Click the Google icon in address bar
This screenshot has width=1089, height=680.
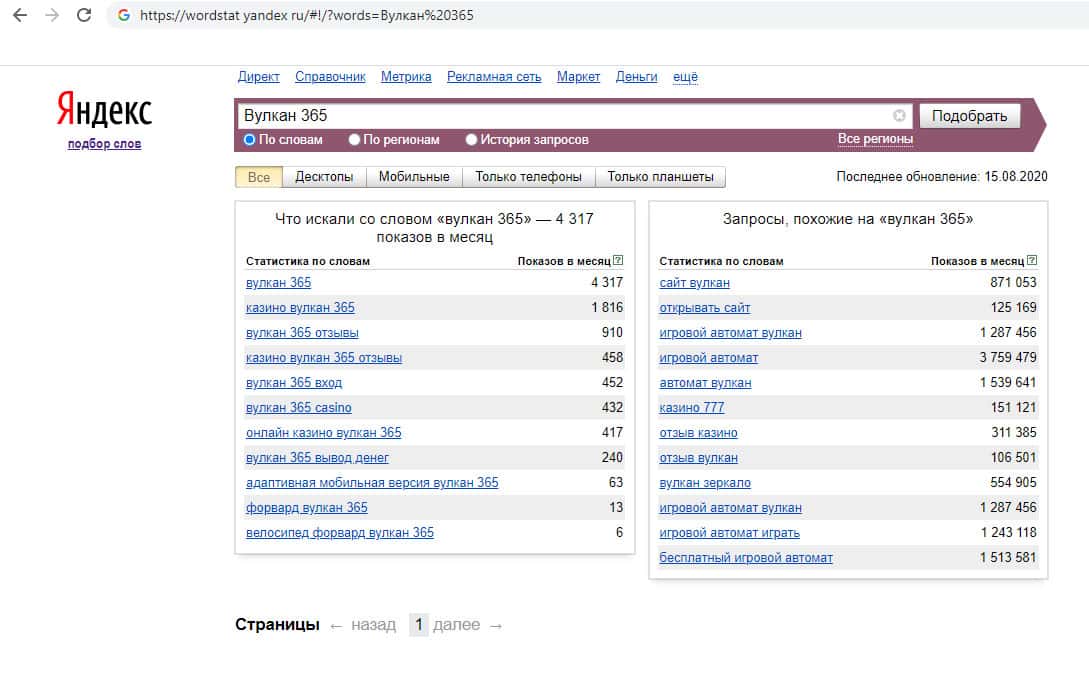click(124, 16)
